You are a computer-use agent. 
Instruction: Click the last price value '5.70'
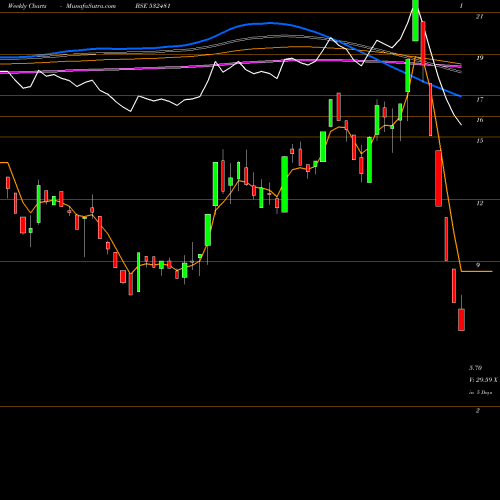coord(475,368)
